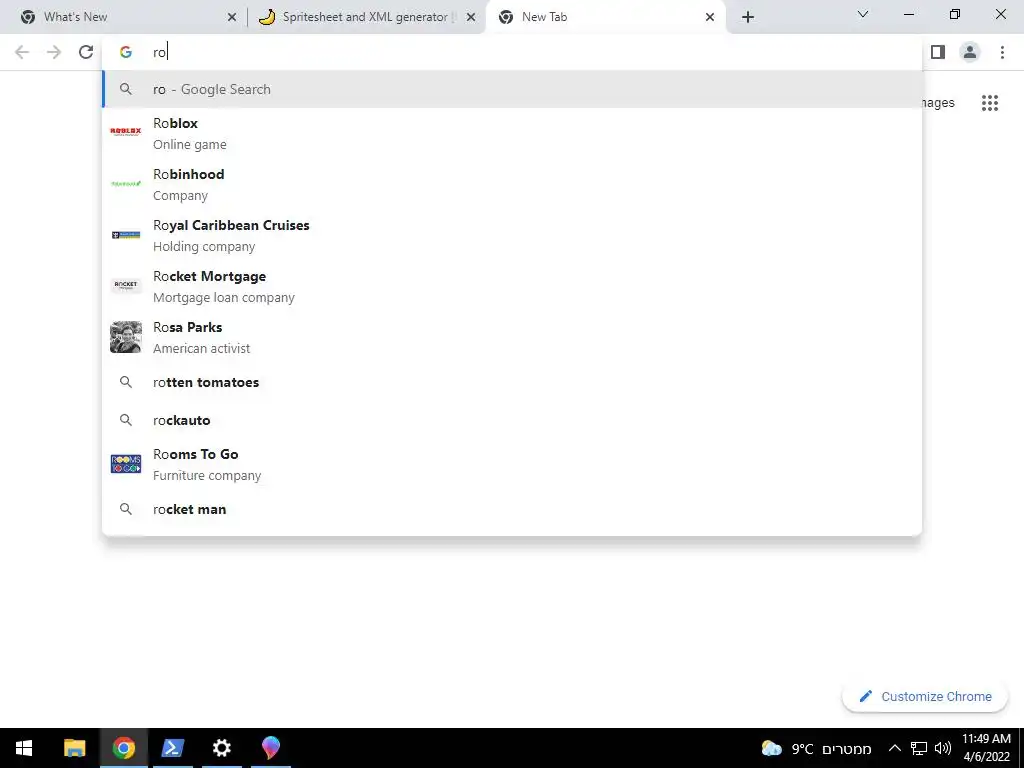This screenshot has height=768, width=1024.
Task: Open File Explorer from the taskbar
Action: pyautogui.click(x=74, y=748)
